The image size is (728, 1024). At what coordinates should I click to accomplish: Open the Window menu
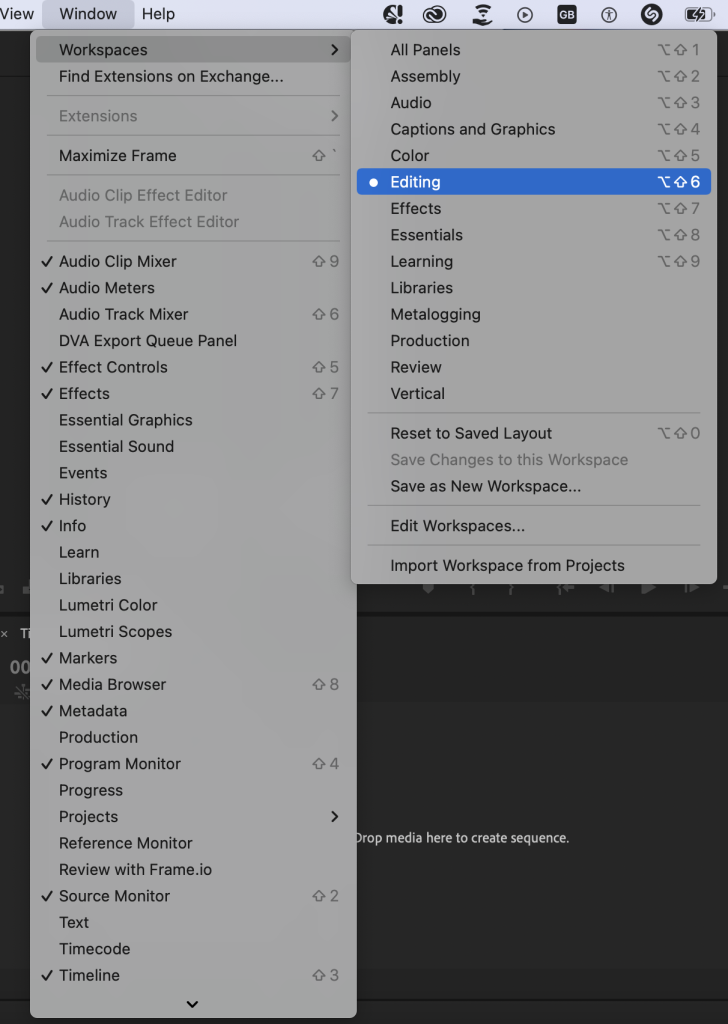[88, 14]
